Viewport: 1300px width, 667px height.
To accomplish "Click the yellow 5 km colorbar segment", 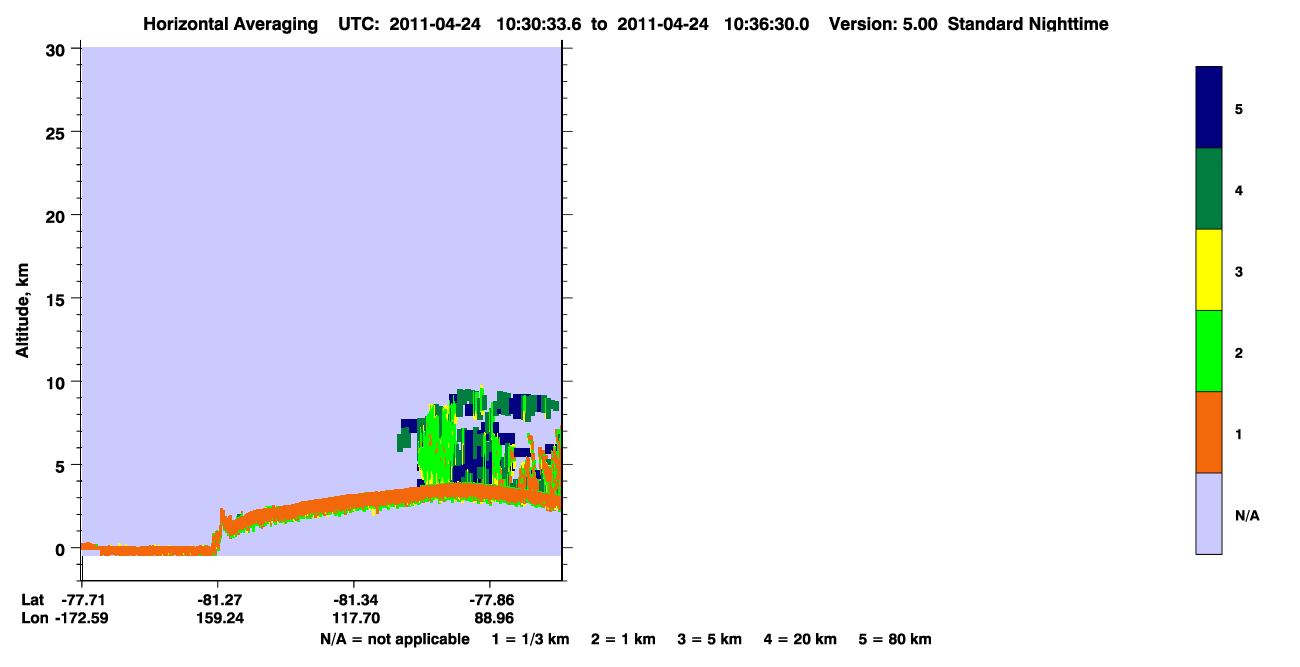I will point(1209,270).
